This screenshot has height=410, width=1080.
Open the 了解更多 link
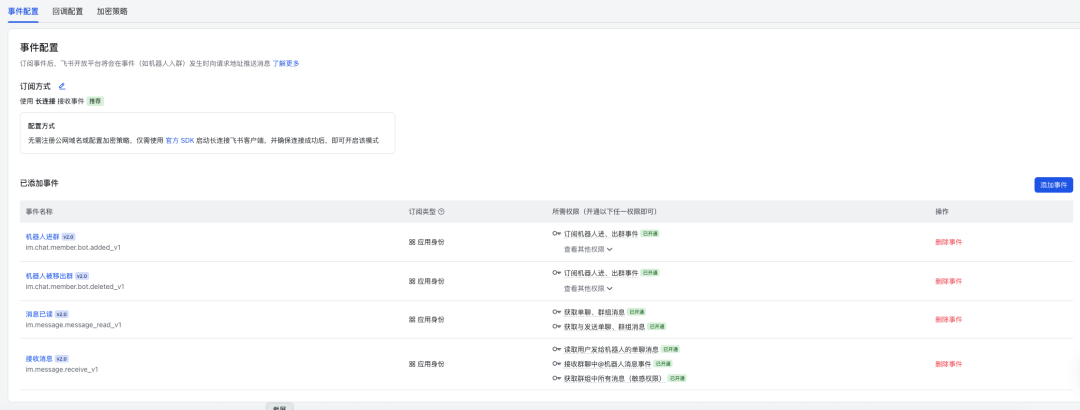(286, 63)
